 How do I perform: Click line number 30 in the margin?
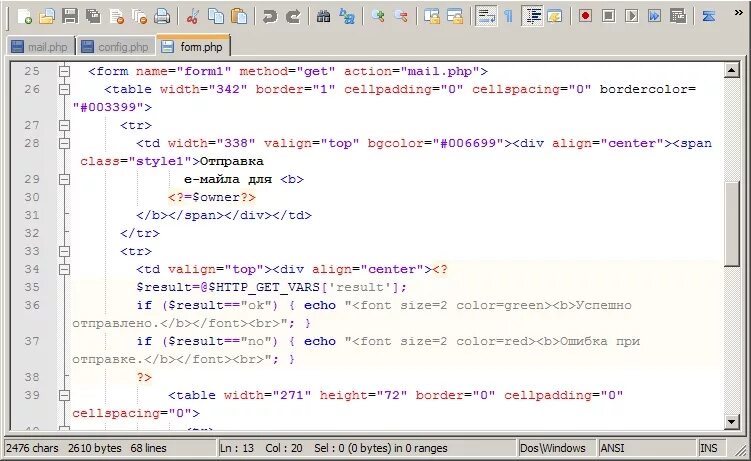point(32,197)
